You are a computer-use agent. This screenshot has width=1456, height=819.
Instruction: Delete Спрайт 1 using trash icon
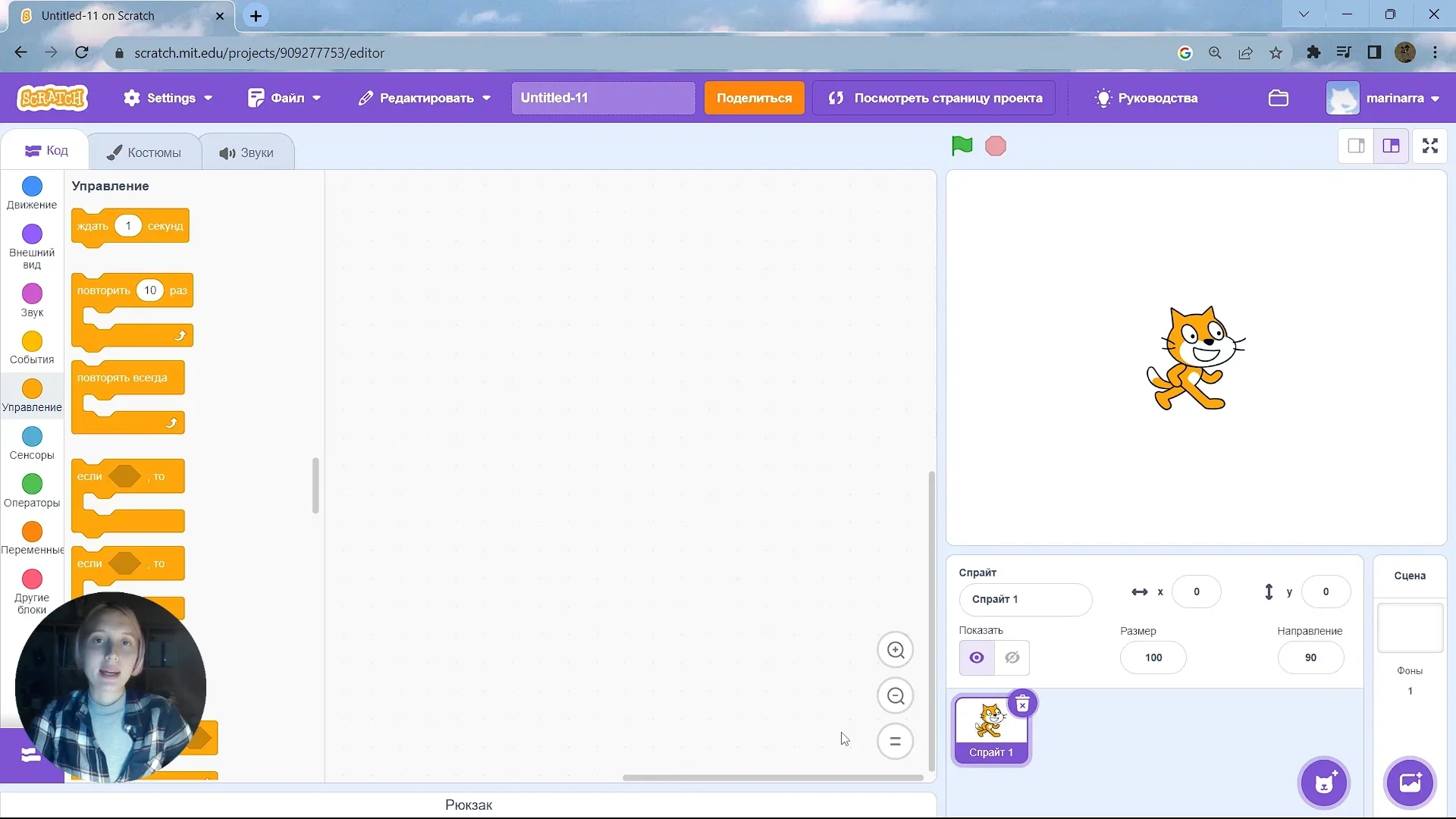(x=1022, y=704)
